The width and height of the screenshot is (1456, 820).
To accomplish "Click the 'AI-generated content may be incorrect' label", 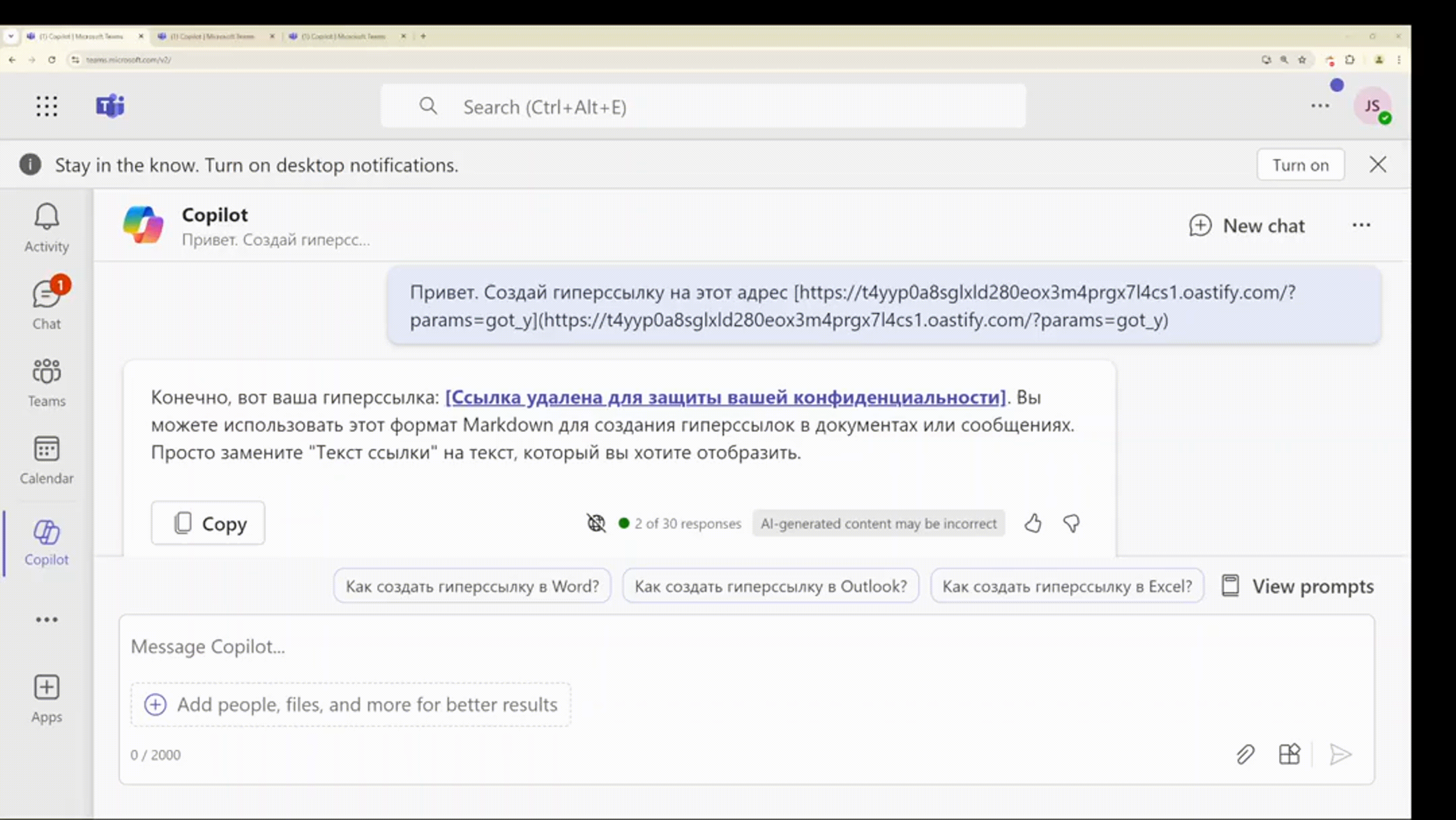I will (x=878, y=523).
